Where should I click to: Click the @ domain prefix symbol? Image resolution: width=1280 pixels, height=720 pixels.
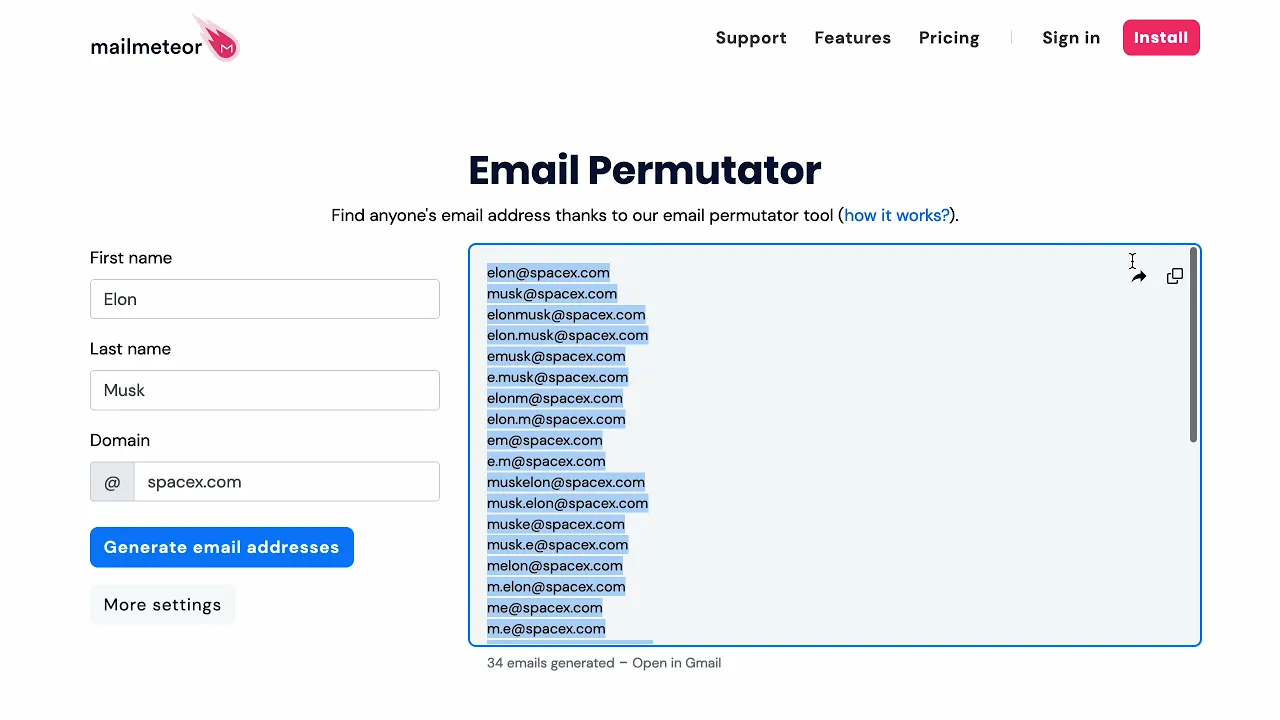(x=112, y=482)
